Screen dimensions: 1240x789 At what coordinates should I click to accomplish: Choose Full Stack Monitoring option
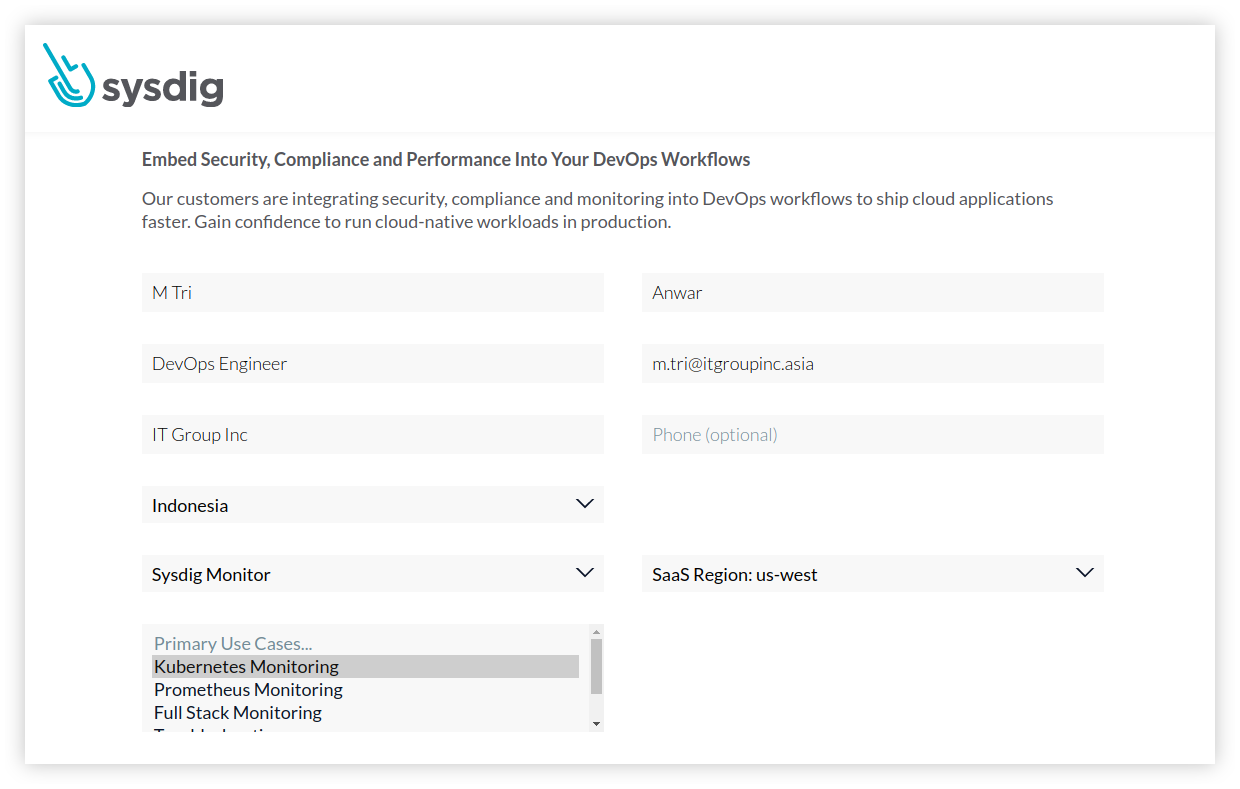(x=238, y=713)
